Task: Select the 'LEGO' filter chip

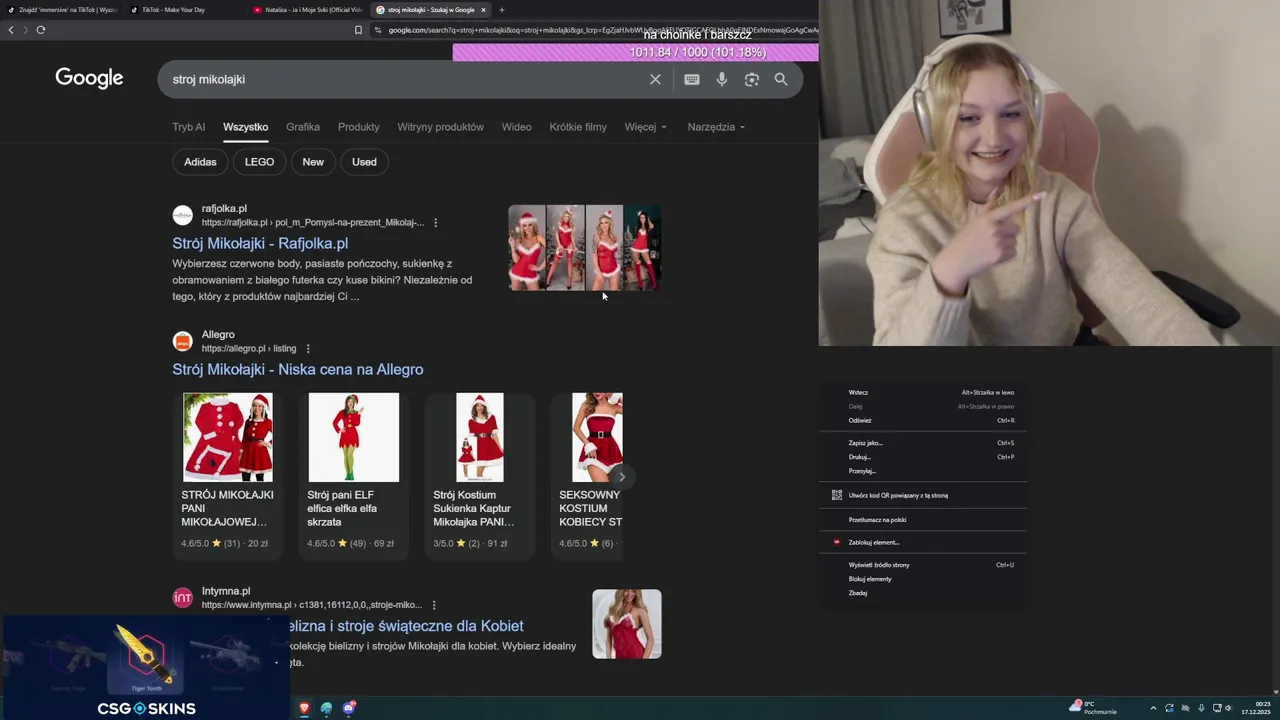Action: tap(259, 162)
